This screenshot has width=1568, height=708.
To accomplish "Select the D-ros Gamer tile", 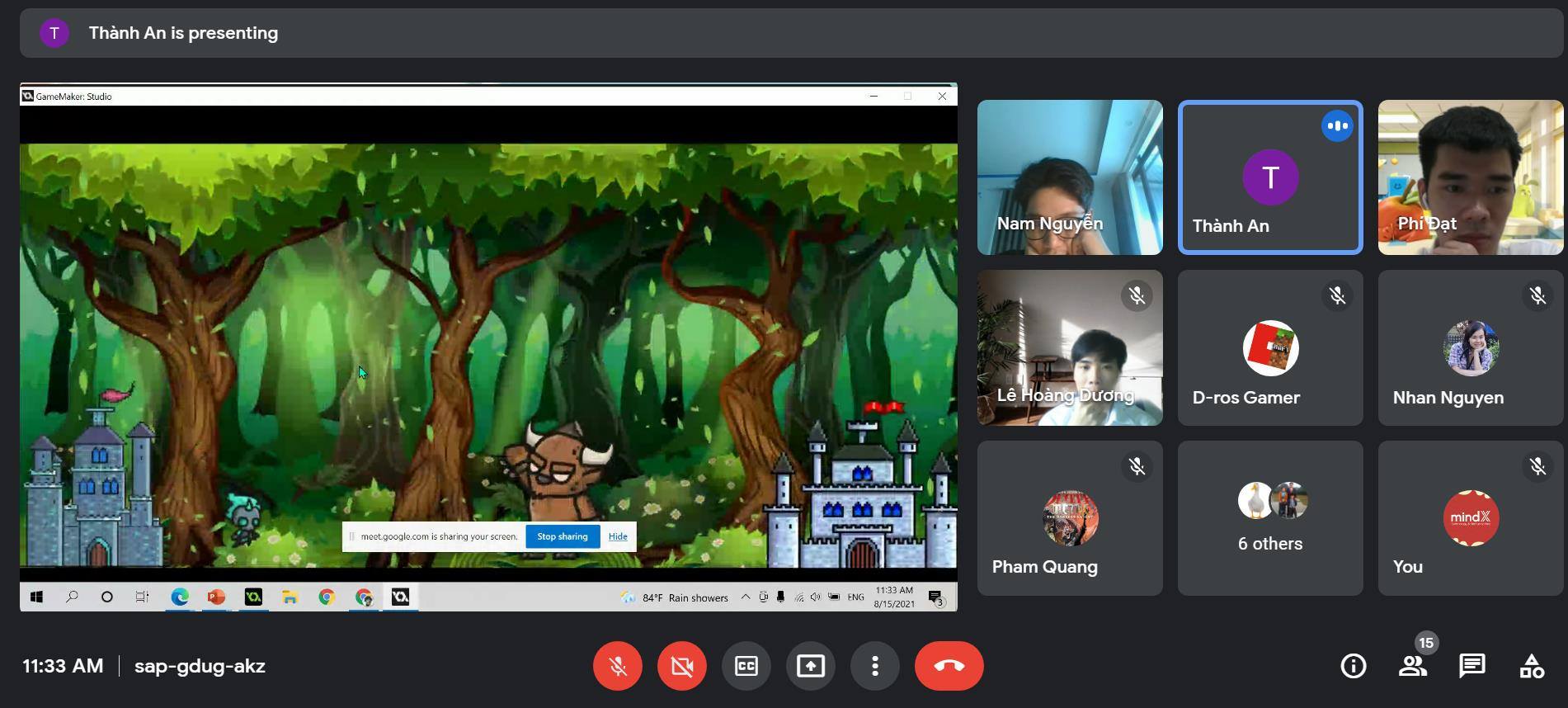I will coord(1270,348).
